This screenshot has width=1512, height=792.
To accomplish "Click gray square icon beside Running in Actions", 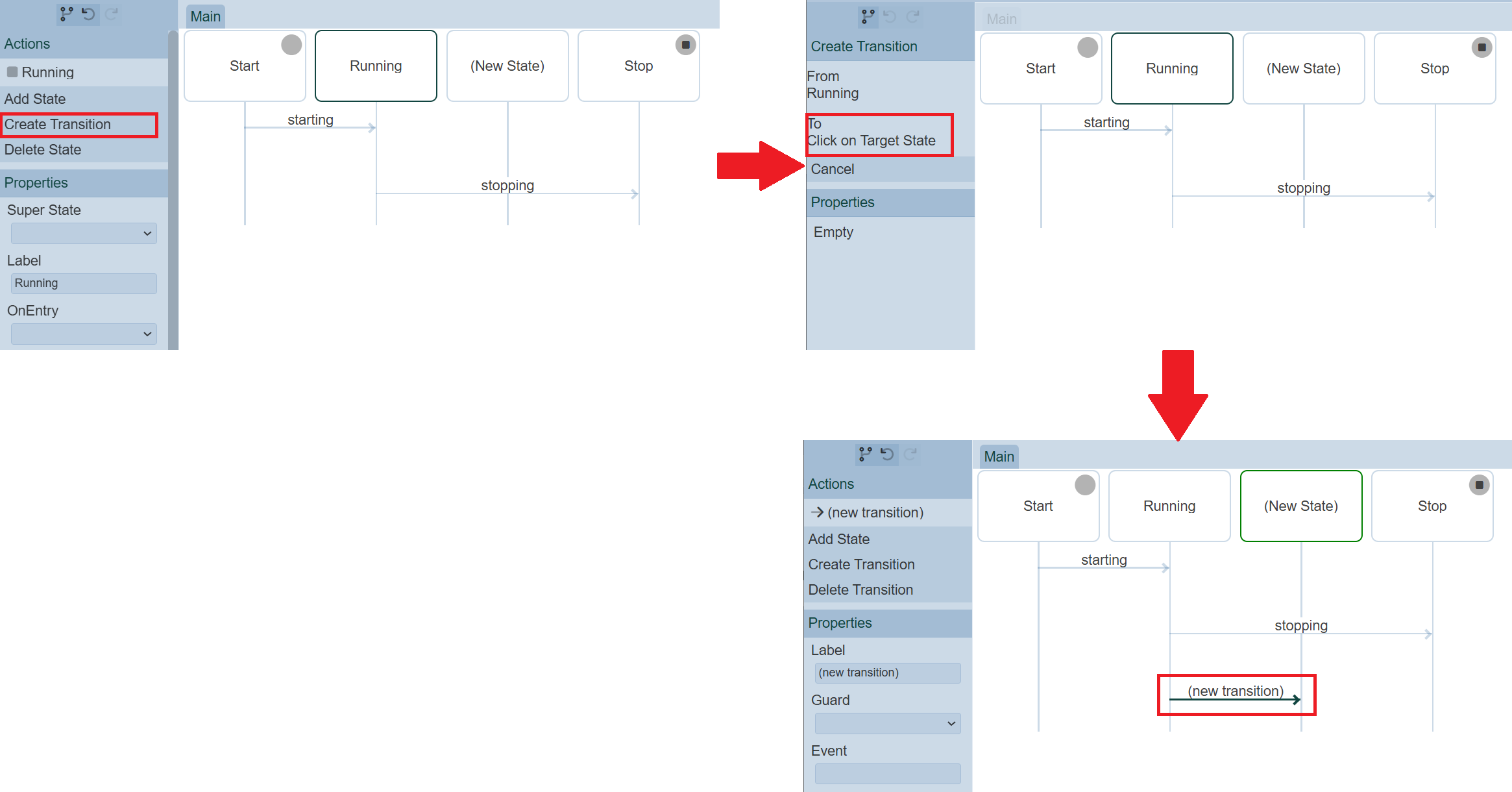I will coord(12,72).
